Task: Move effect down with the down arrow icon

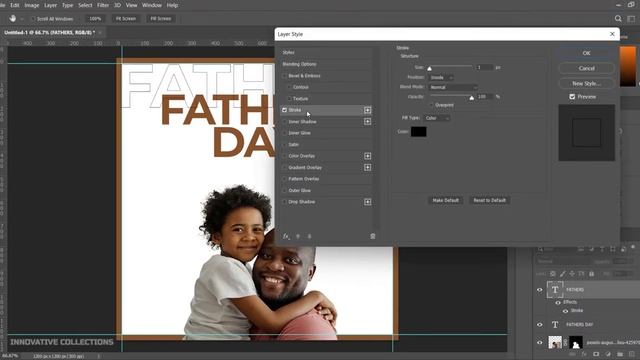Action: coord(309,236)
